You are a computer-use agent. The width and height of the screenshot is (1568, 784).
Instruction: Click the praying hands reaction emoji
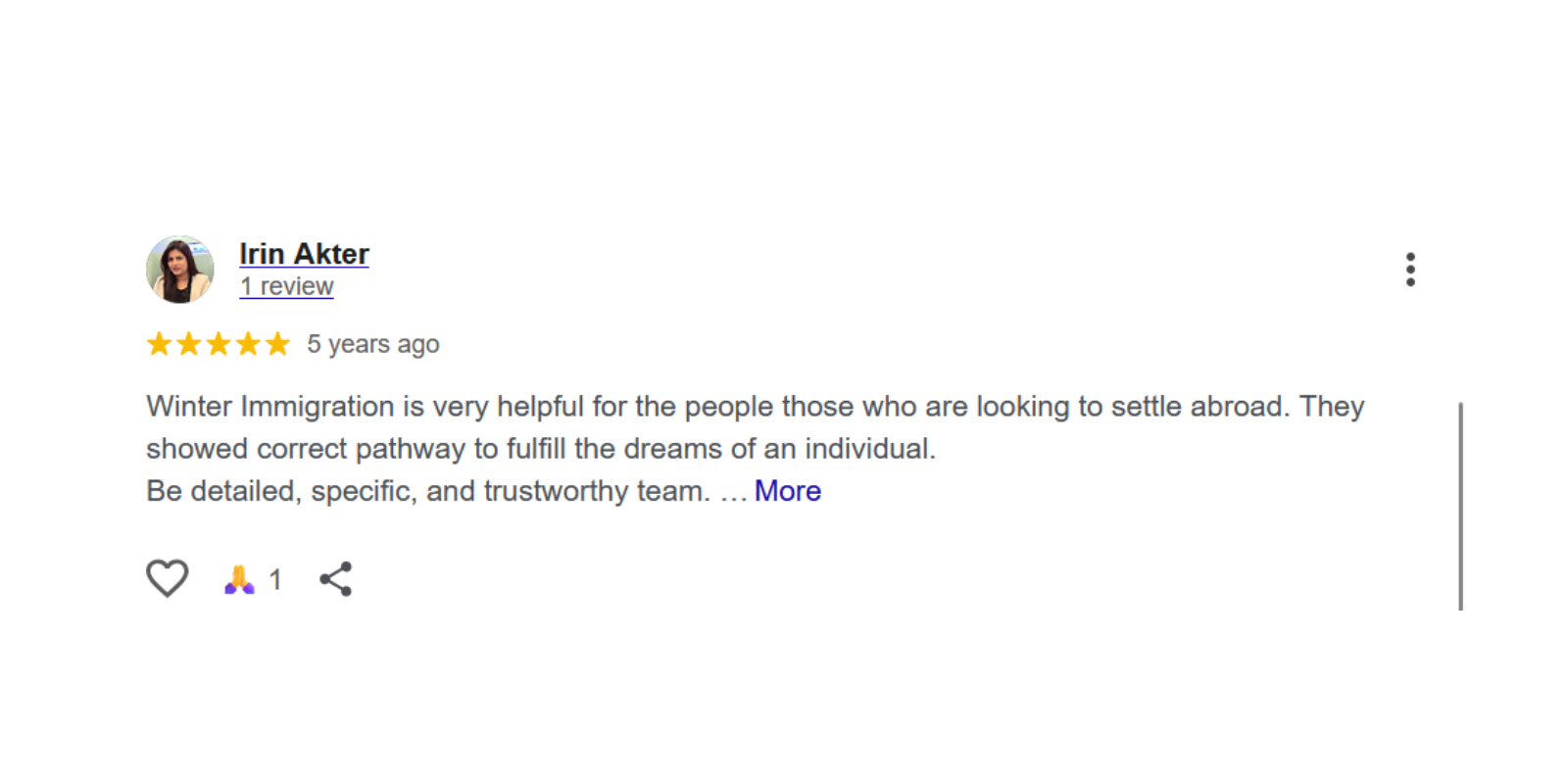pos(239,580)
